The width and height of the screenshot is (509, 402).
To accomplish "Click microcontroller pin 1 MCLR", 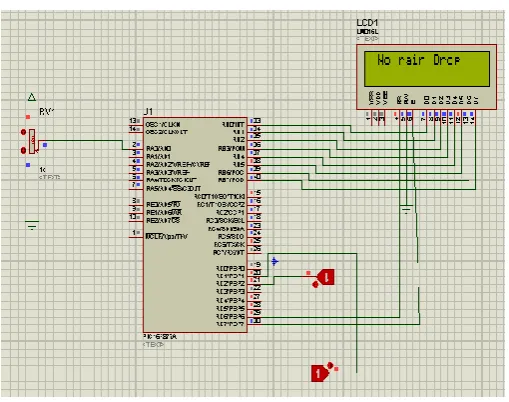I will click(136, 237).
